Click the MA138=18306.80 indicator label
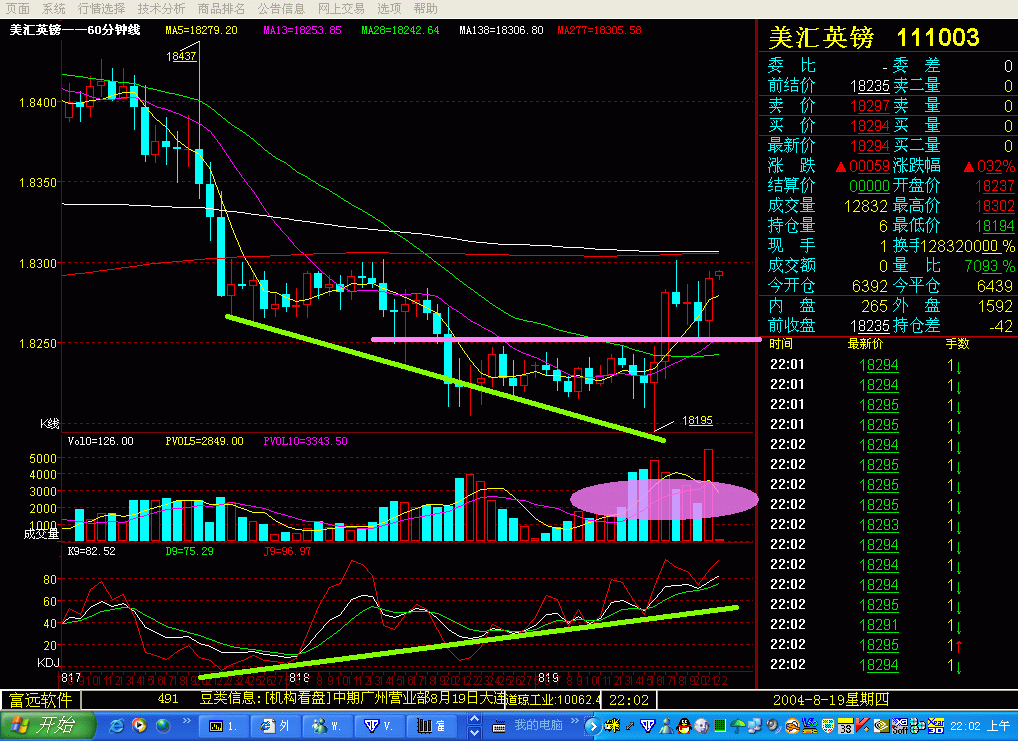The height and width of the screenshot is (741, 1018). pyautogui.click(x=501, y=30)
